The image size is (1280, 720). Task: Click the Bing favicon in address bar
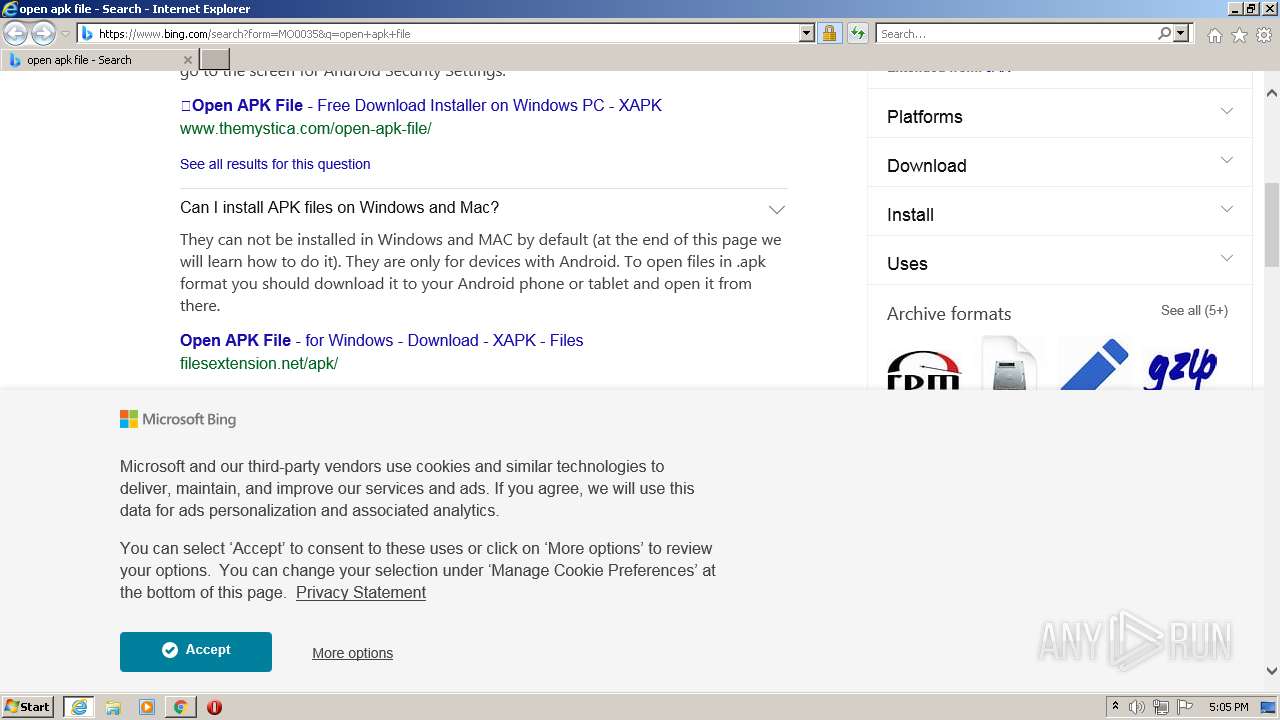point(87,33)
